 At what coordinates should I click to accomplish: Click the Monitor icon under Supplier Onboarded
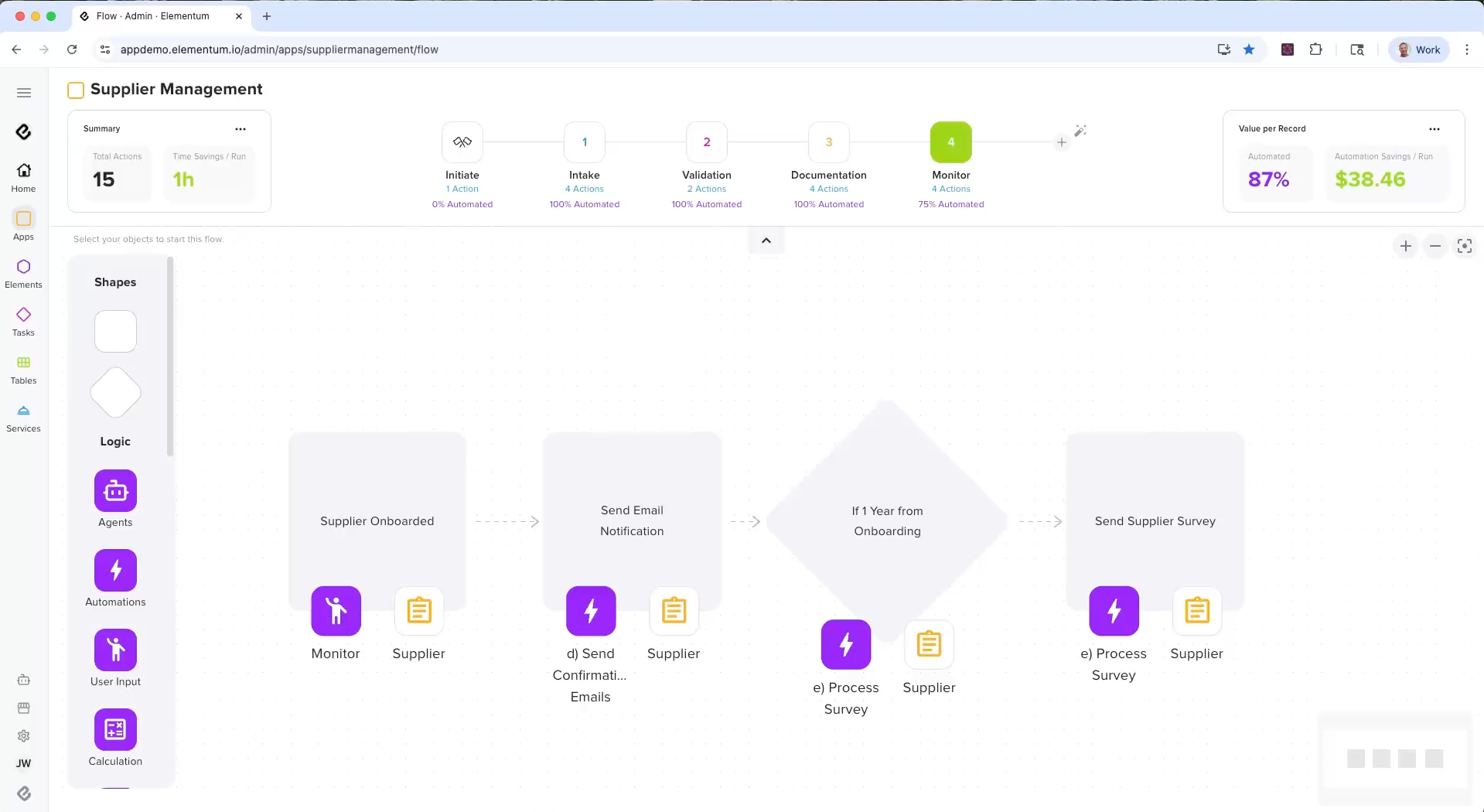click(336, 611)
